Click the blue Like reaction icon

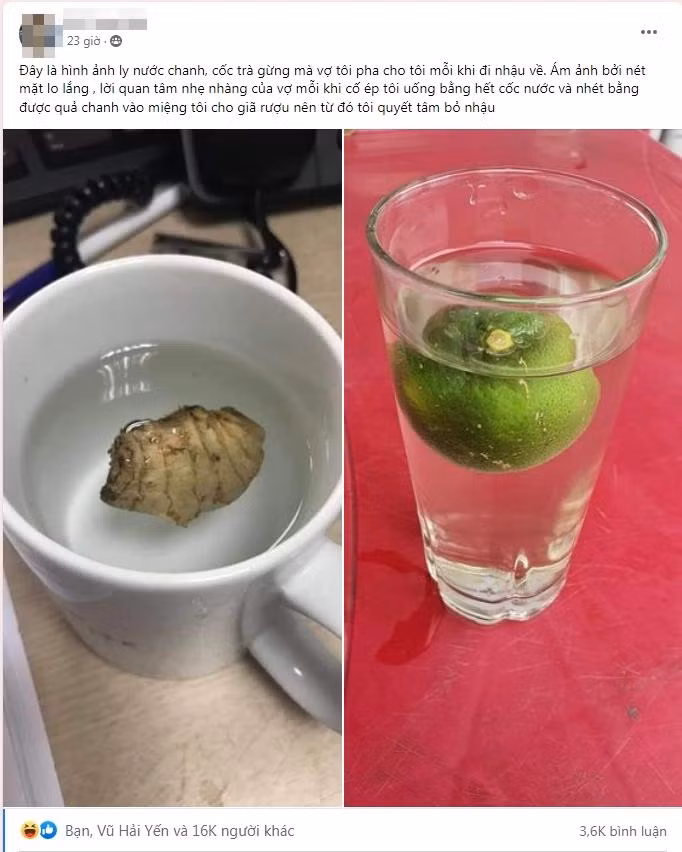(x=48, y=830)
